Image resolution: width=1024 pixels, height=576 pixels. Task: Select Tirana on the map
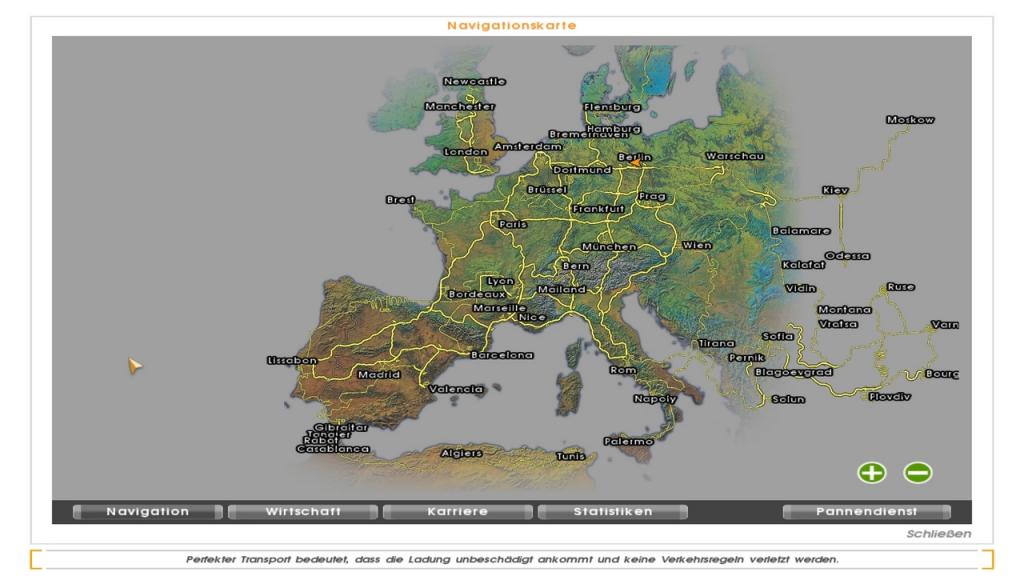tap(716, 344)
